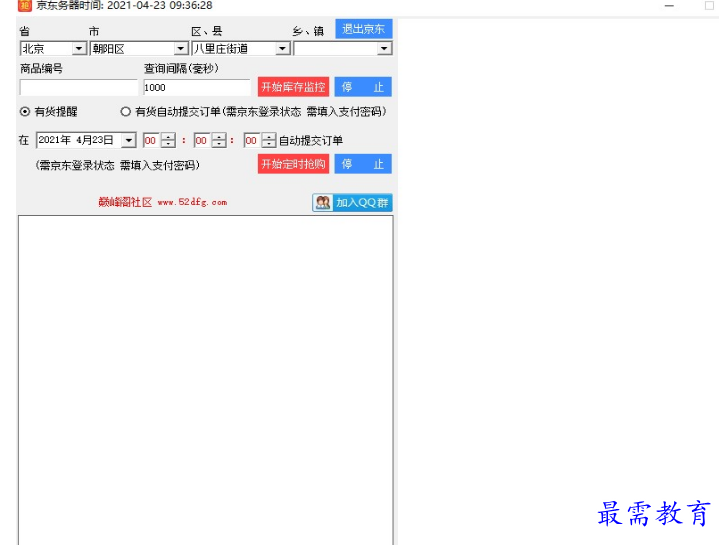The height and width of the screenshot is (545, 719).
Task: Decrease the minute spinner value
Action: tap(219, 144)
